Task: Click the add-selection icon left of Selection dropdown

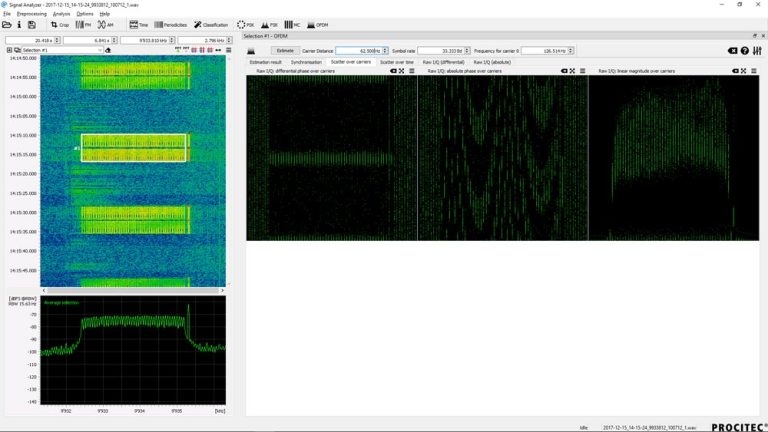Action: [9, 50]
